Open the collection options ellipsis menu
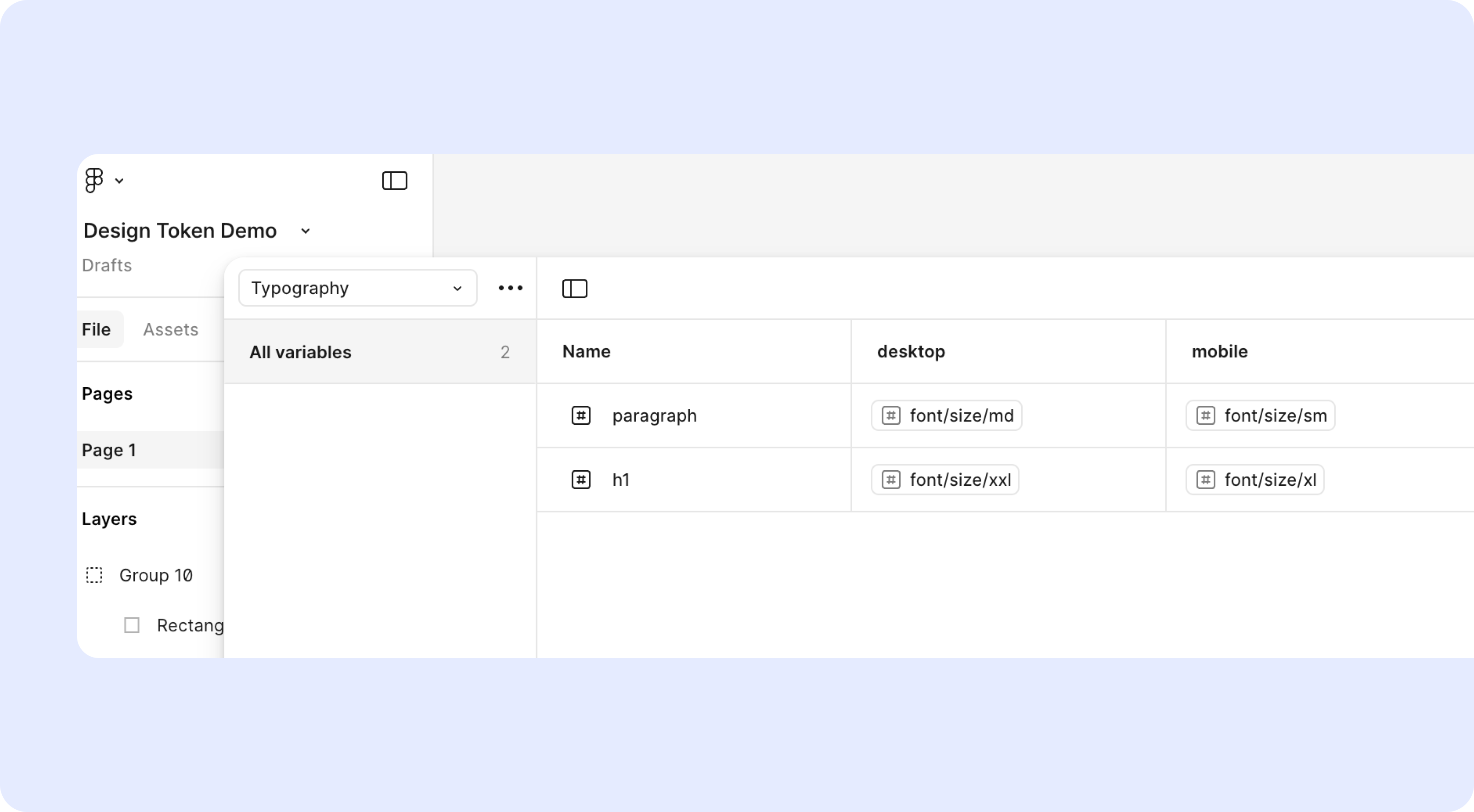The width and height of the screenshot is (1474, 812). coord(510,288)
